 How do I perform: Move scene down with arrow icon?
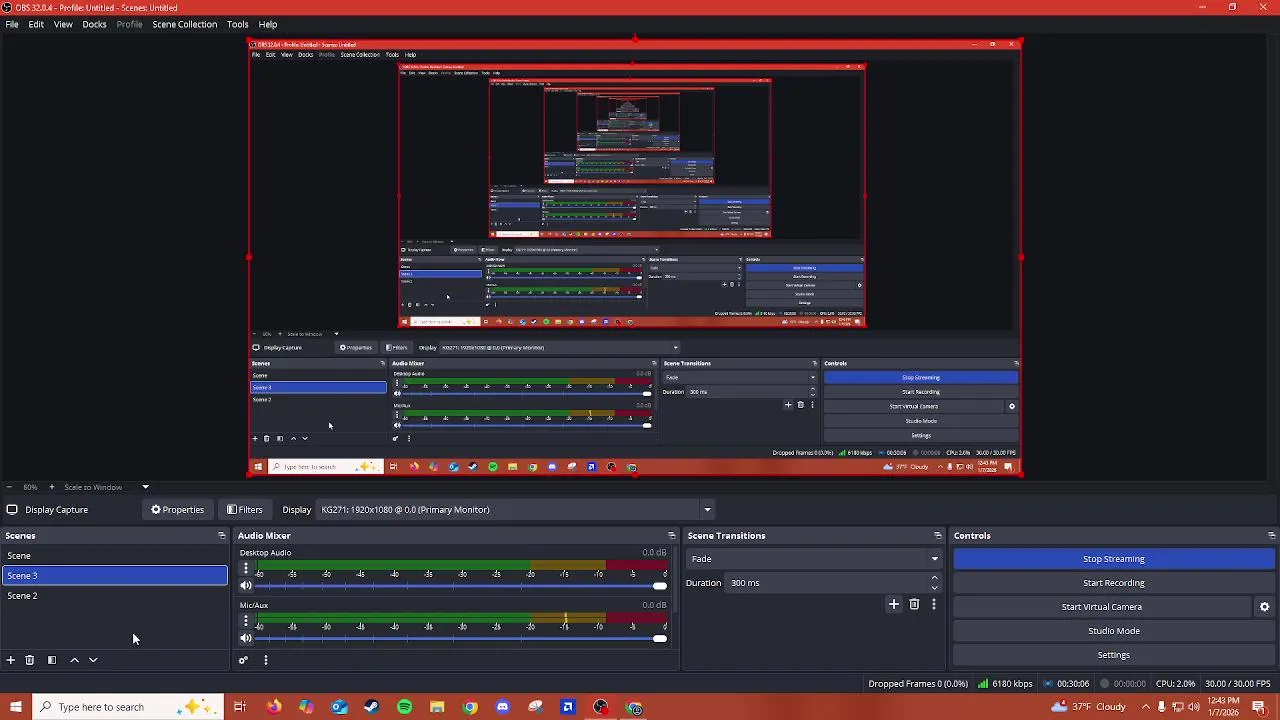click(93, 660)
